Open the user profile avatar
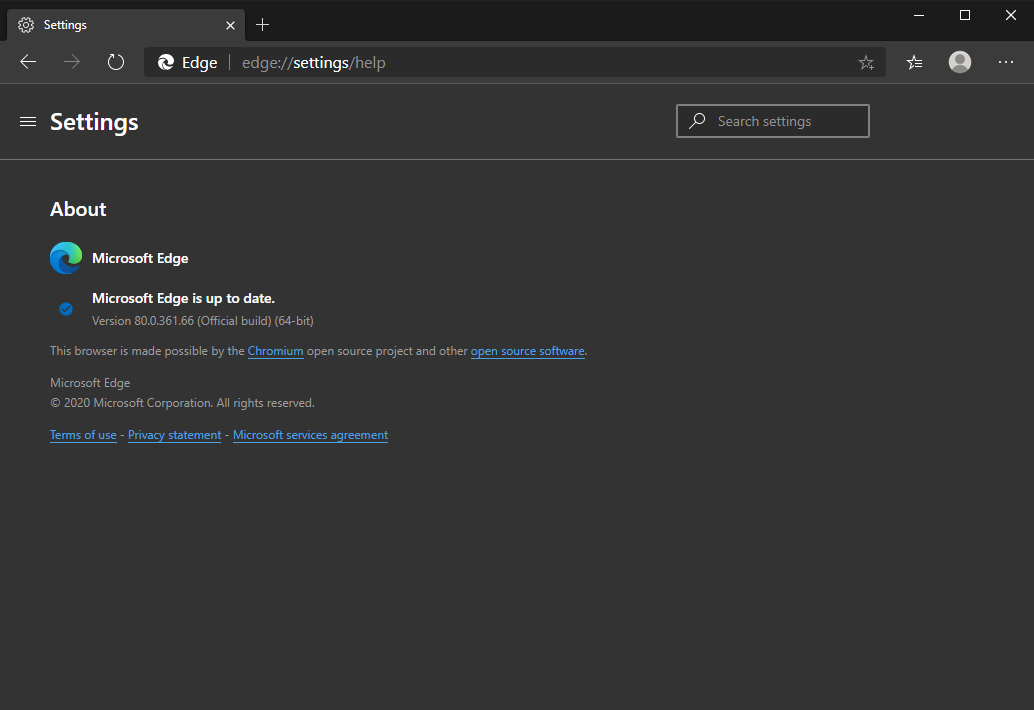The image size is (1034, 710). (959, 62)
